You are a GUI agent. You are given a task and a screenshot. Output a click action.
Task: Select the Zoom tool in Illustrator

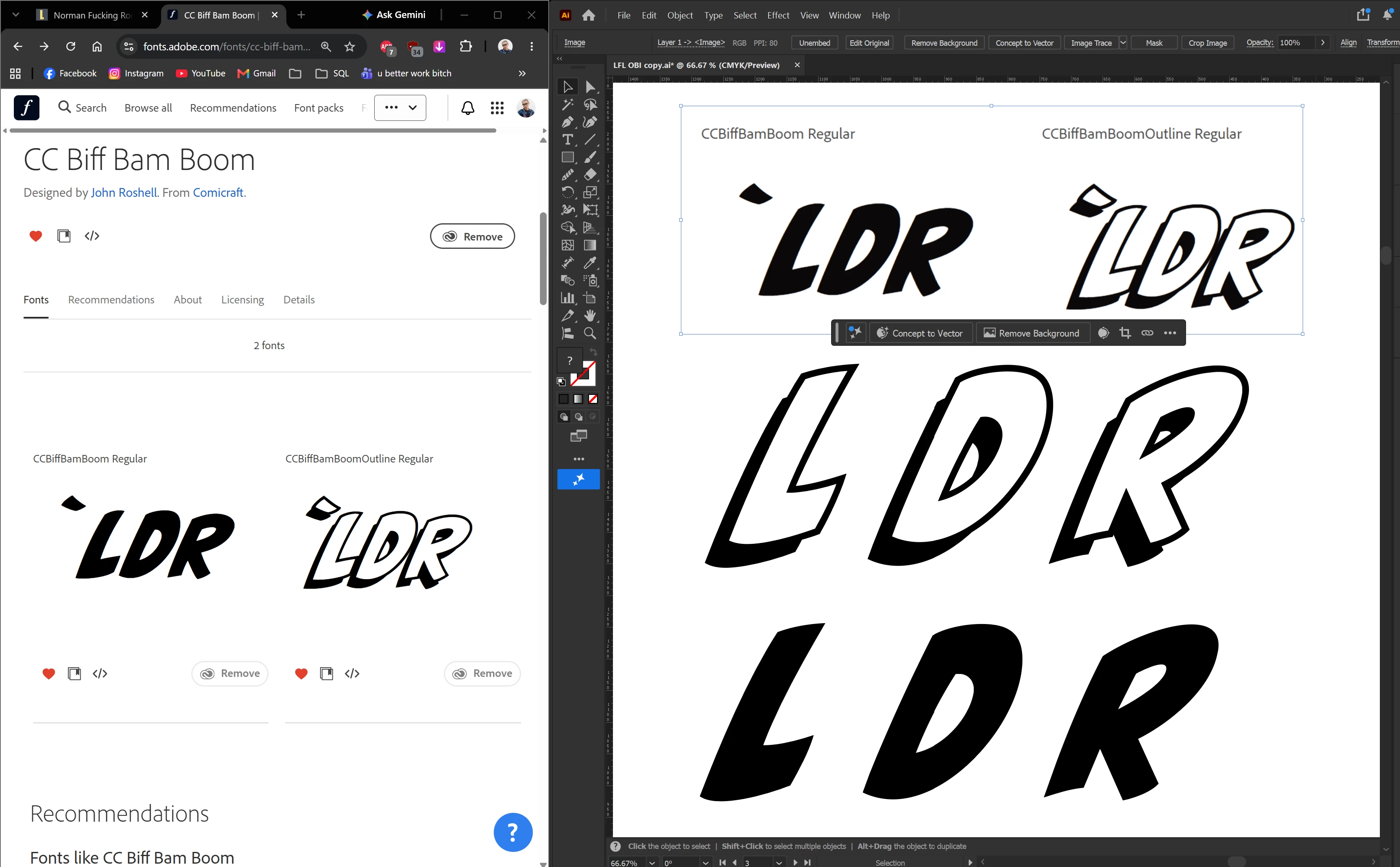pyautogui.click(x=590, y=333)
